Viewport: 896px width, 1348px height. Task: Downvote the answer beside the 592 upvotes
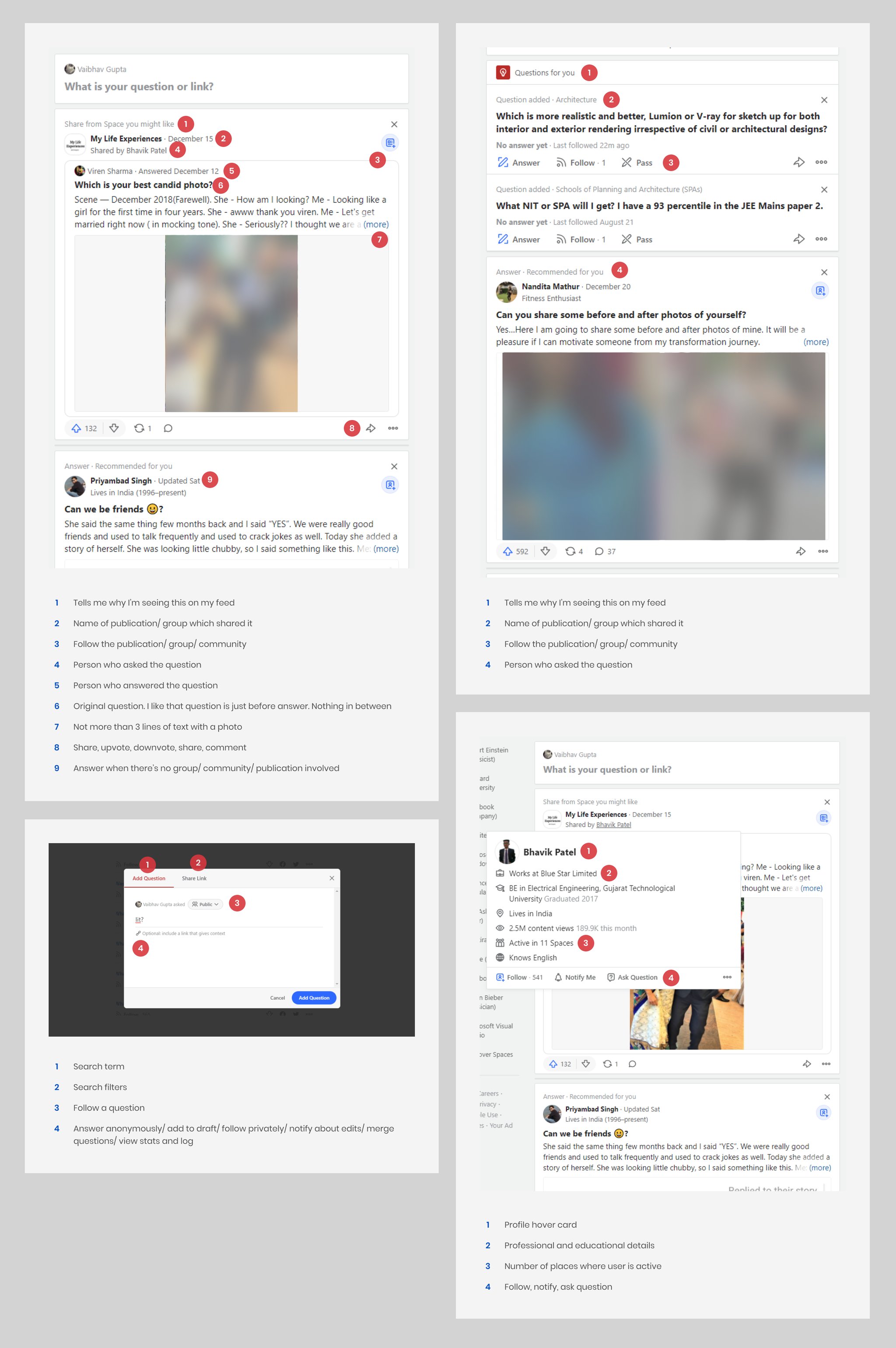click(x=545, y=551)
